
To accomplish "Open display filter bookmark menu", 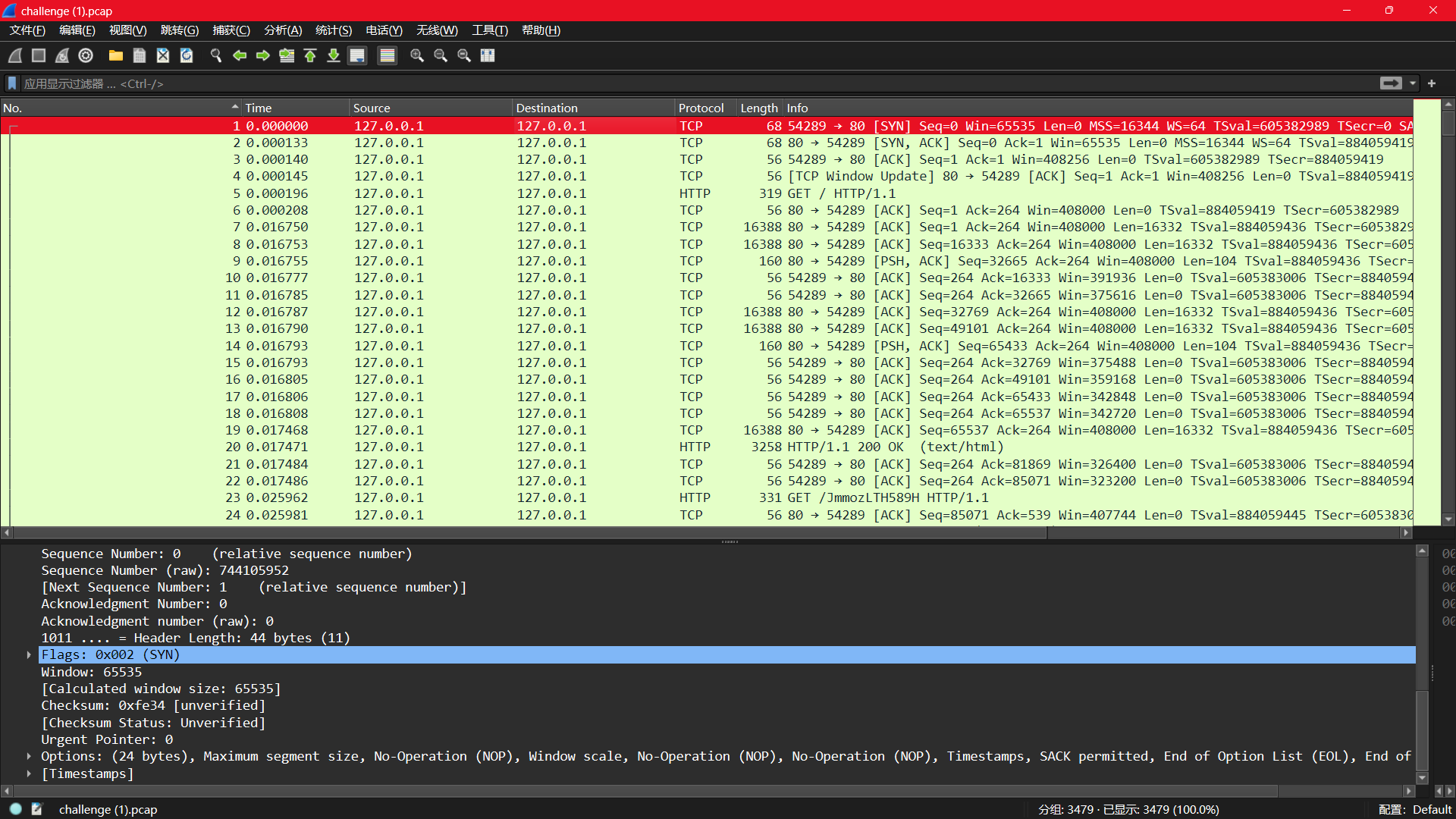I will [12, 83].
